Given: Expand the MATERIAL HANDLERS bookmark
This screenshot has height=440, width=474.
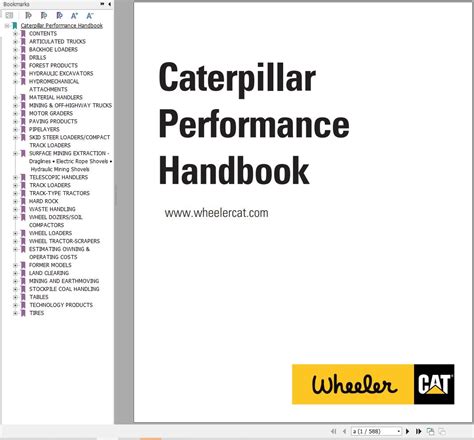Looking at the screenshot, I should (x=15, y=98).
